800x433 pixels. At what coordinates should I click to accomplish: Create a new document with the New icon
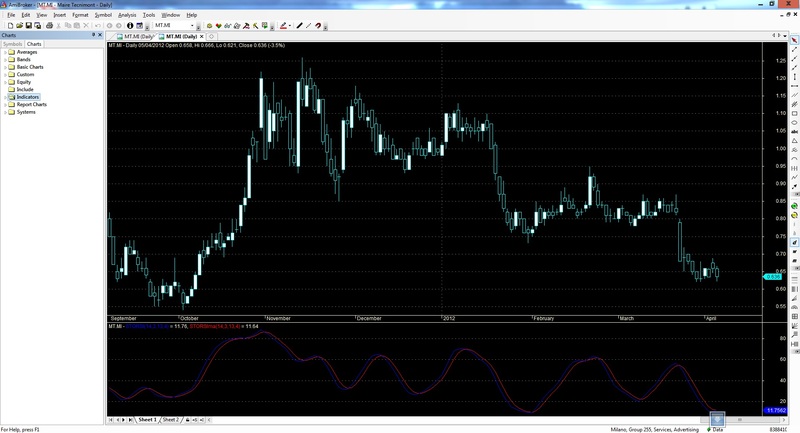10,26
